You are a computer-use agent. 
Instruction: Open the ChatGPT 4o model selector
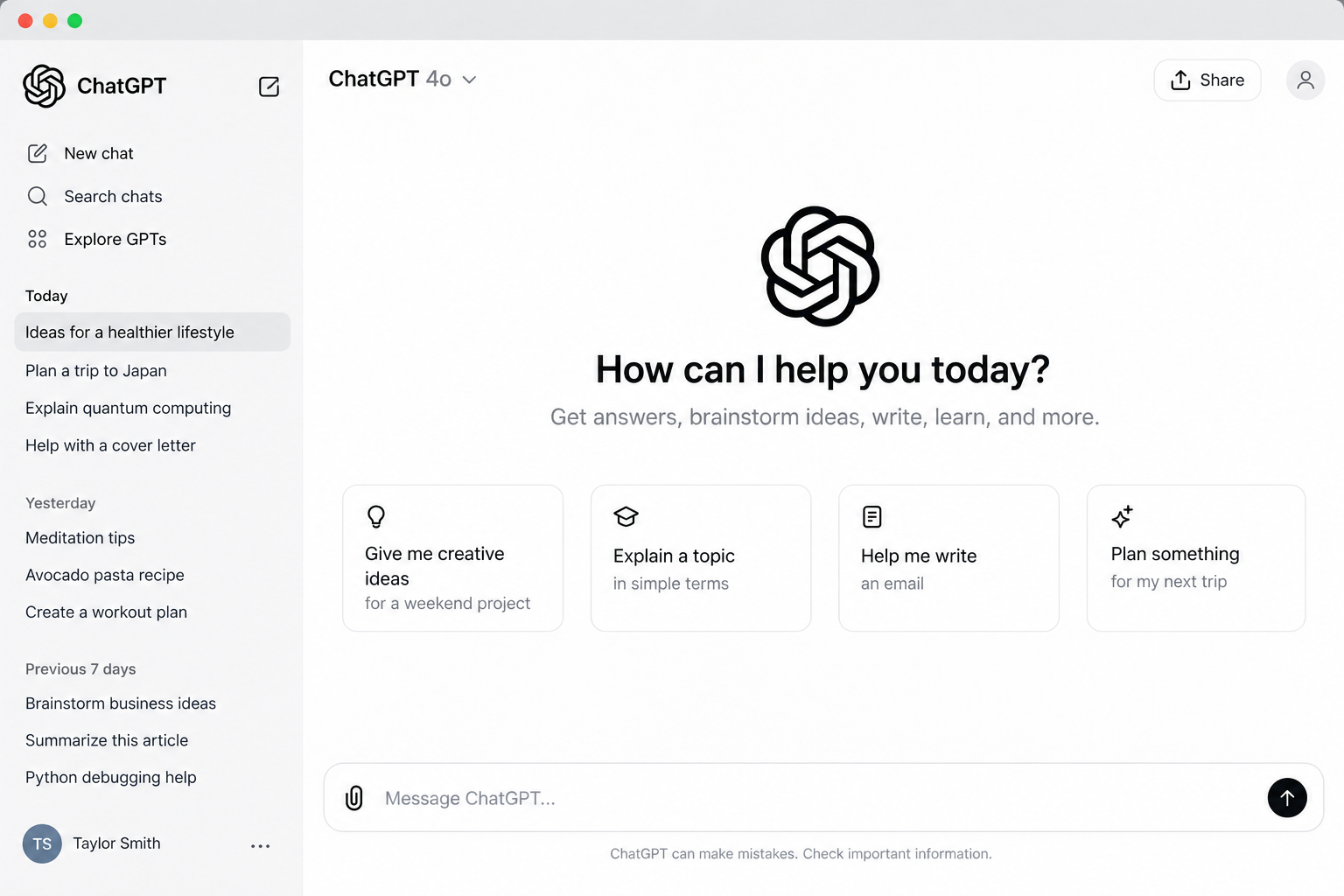coord(402,80)
